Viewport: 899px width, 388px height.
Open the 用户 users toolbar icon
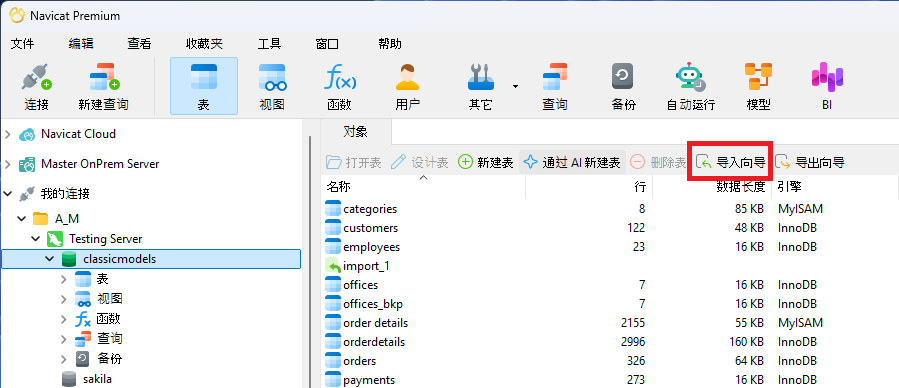coord(408,87)
